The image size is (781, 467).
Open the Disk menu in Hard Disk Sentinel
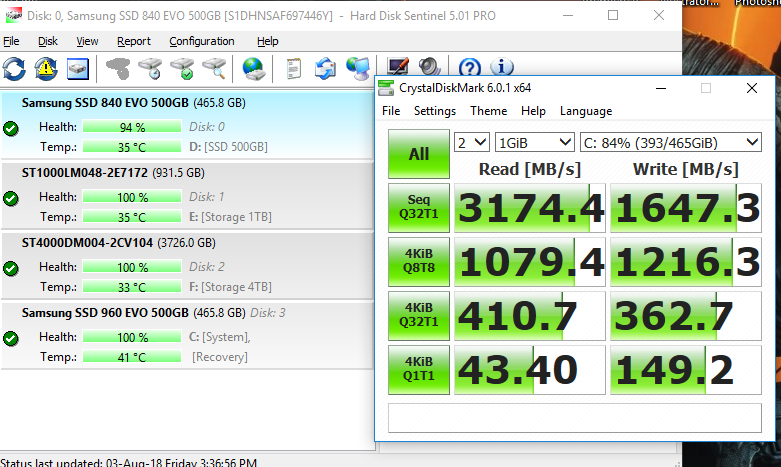48,41
